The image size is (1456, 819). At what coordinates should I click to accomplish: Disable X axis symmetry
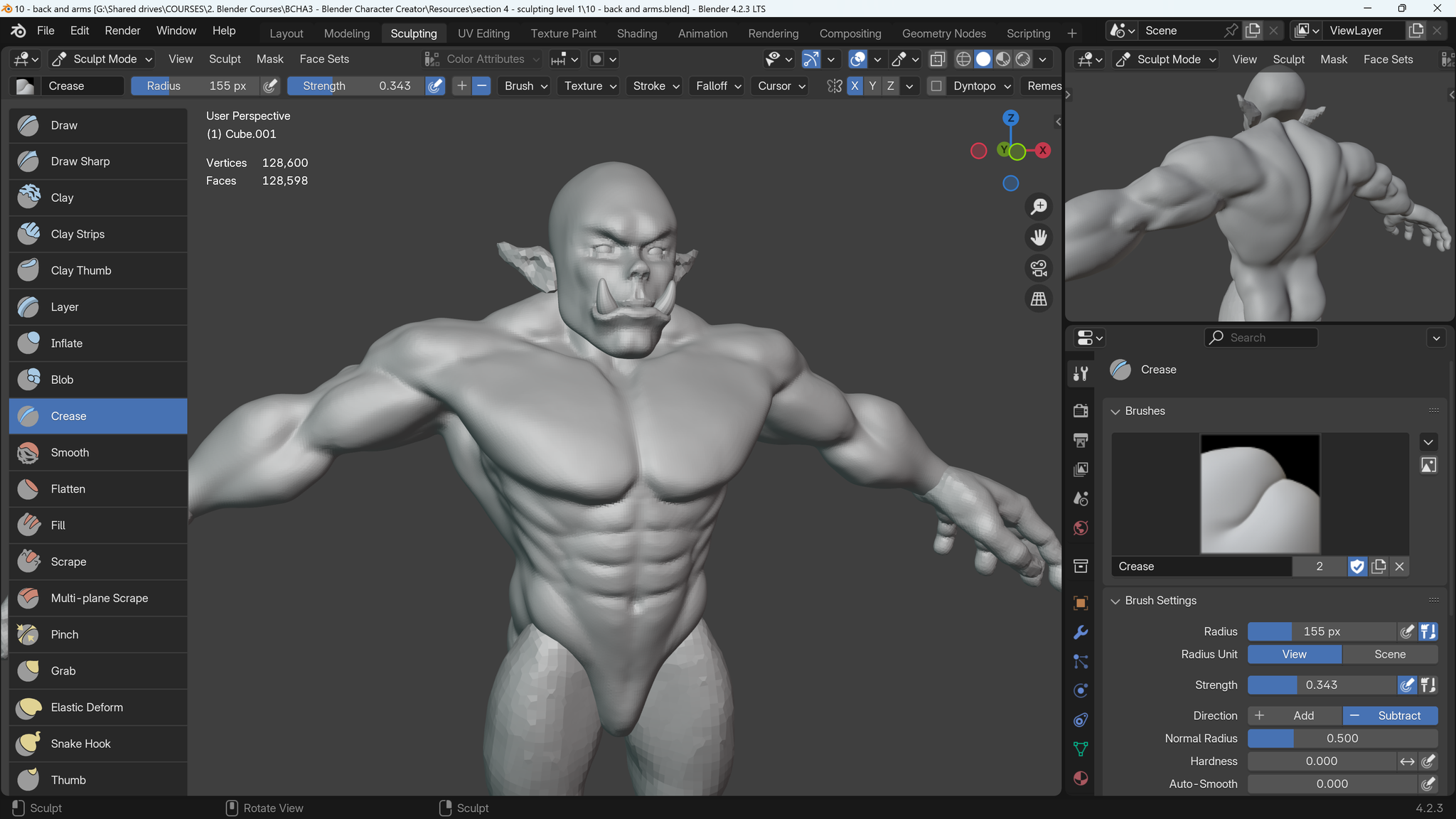click(x=855, y=85)
